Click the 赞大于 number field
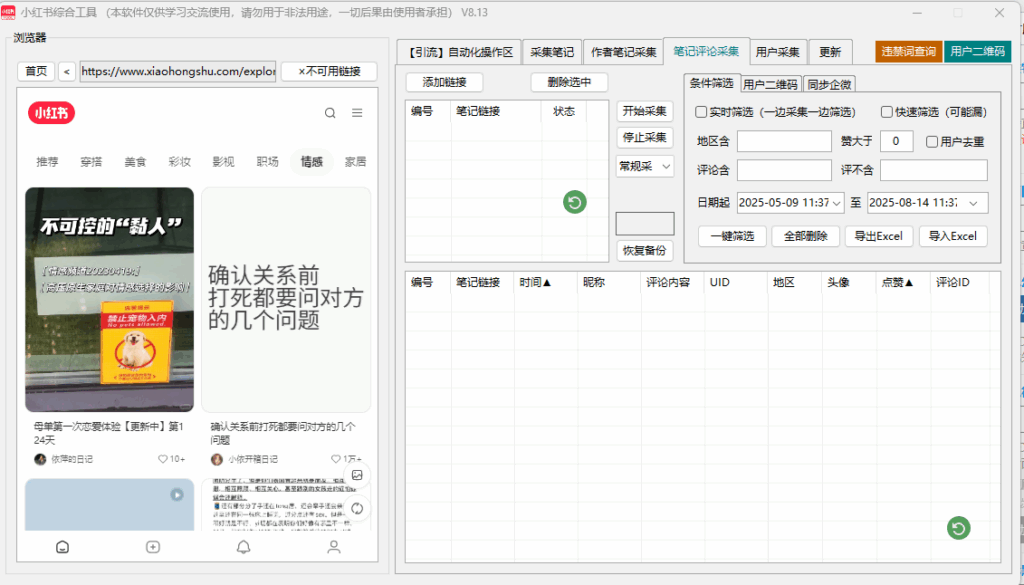The image size is (1024, 585). tap(897, 141)
